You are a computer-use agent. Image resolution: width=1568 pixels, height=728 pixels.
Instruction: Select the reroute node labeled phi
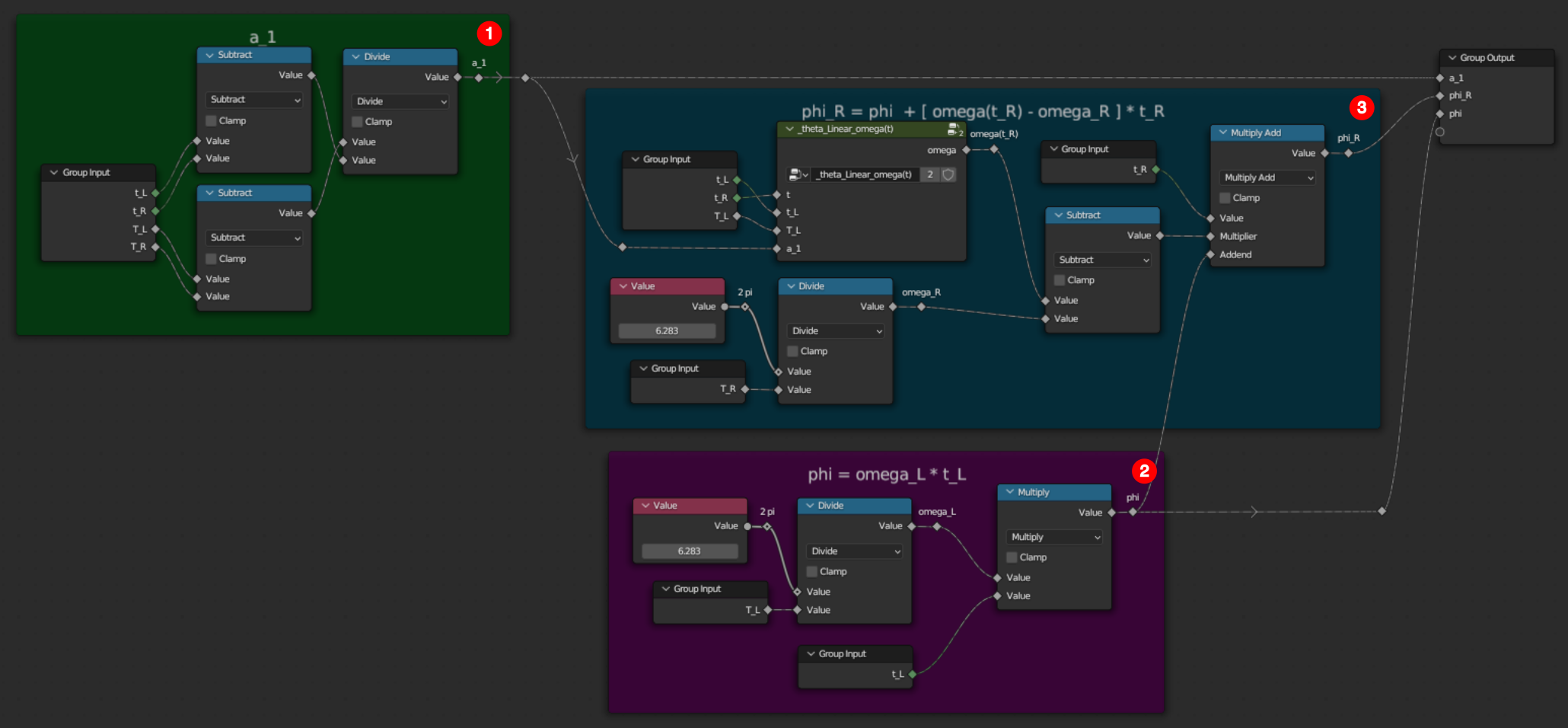(1133, 512)
